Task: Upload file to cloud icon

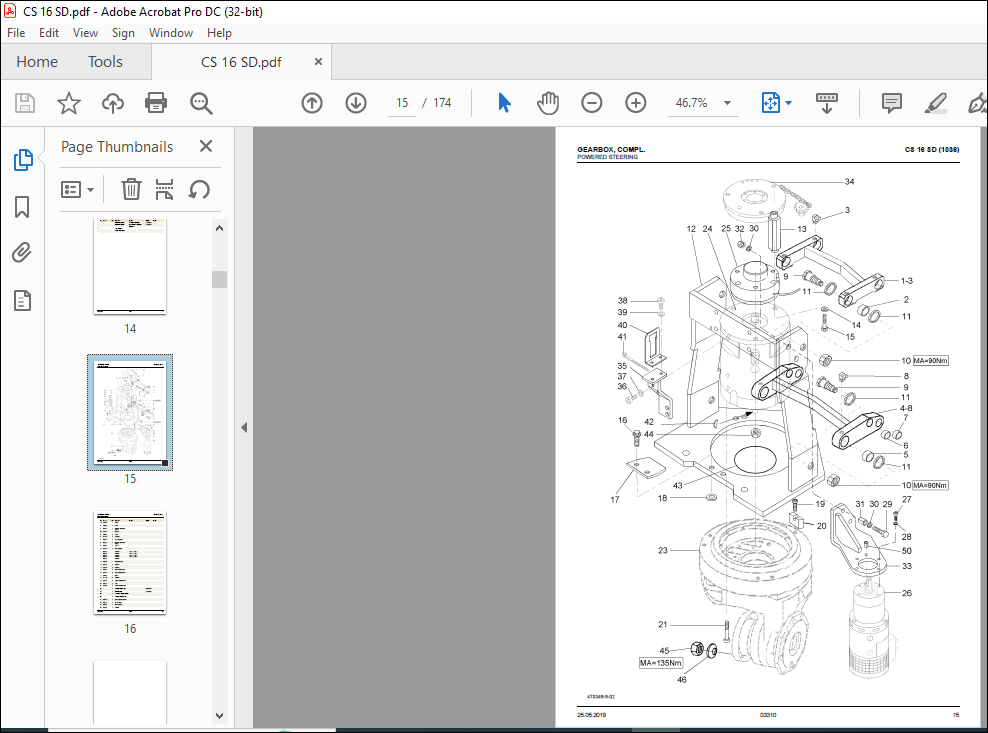Action: (113, 103)
